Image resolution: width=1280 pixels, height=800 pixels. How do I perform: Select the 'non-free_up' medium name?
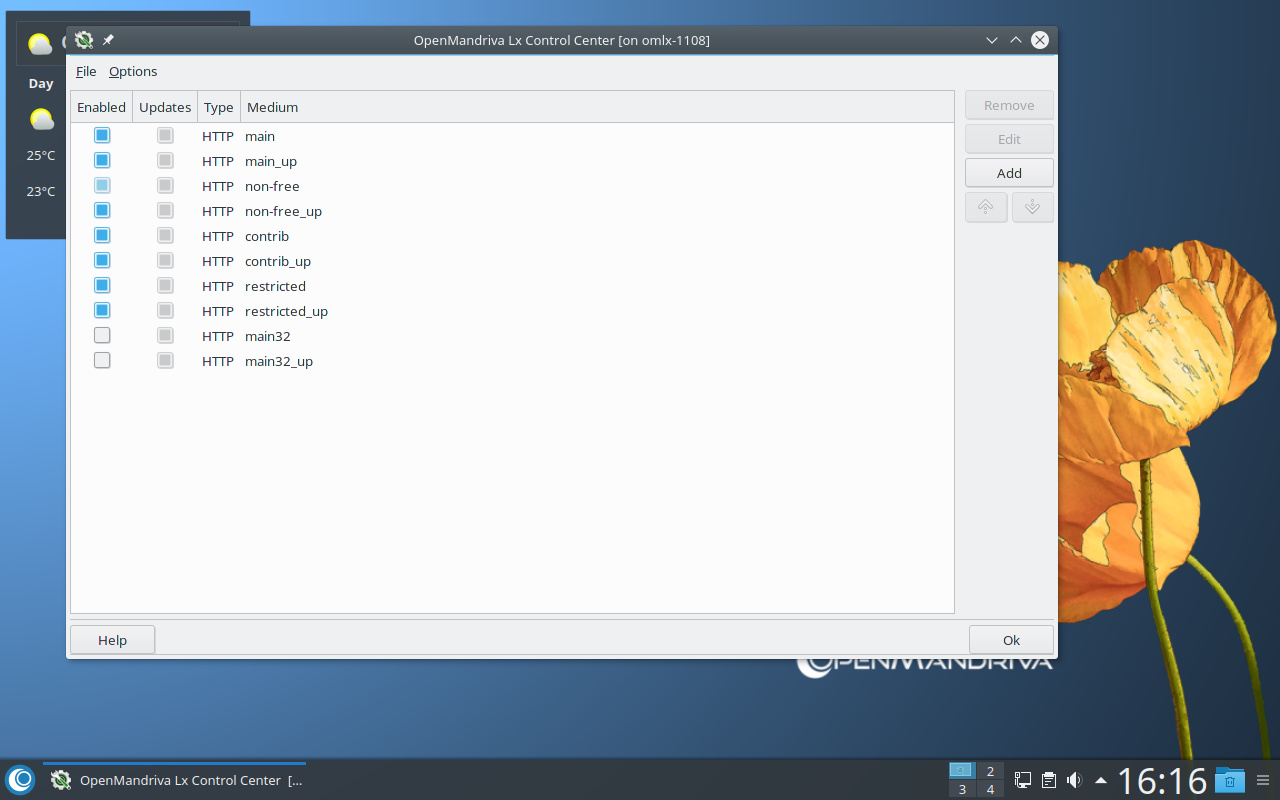[283, 211]
